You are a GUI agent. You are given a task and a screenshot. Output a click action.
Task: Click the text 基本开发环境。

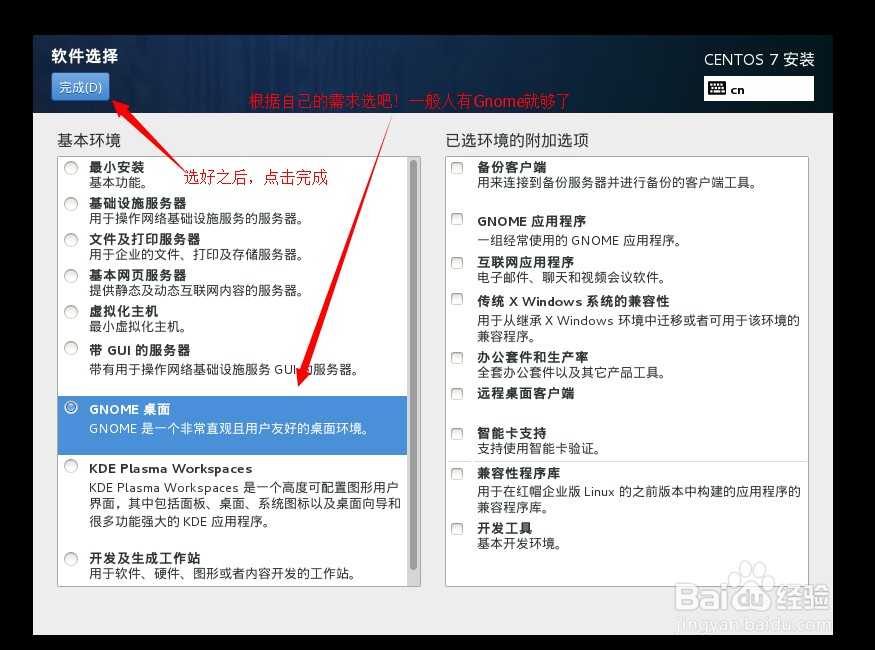click(x=519, y=543)
